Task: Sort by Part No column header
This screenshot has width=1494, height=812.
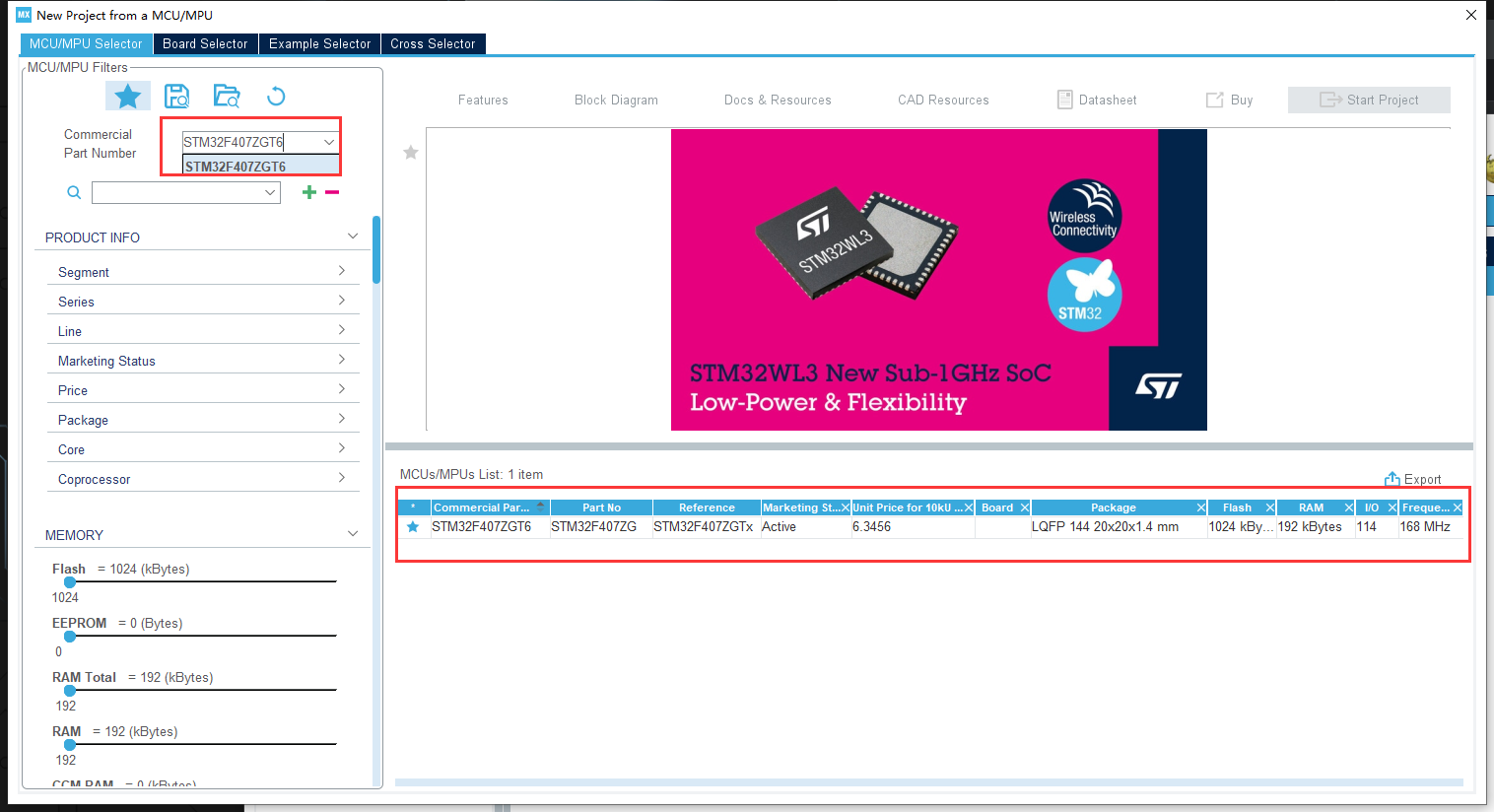Action: tap(601, 507)
